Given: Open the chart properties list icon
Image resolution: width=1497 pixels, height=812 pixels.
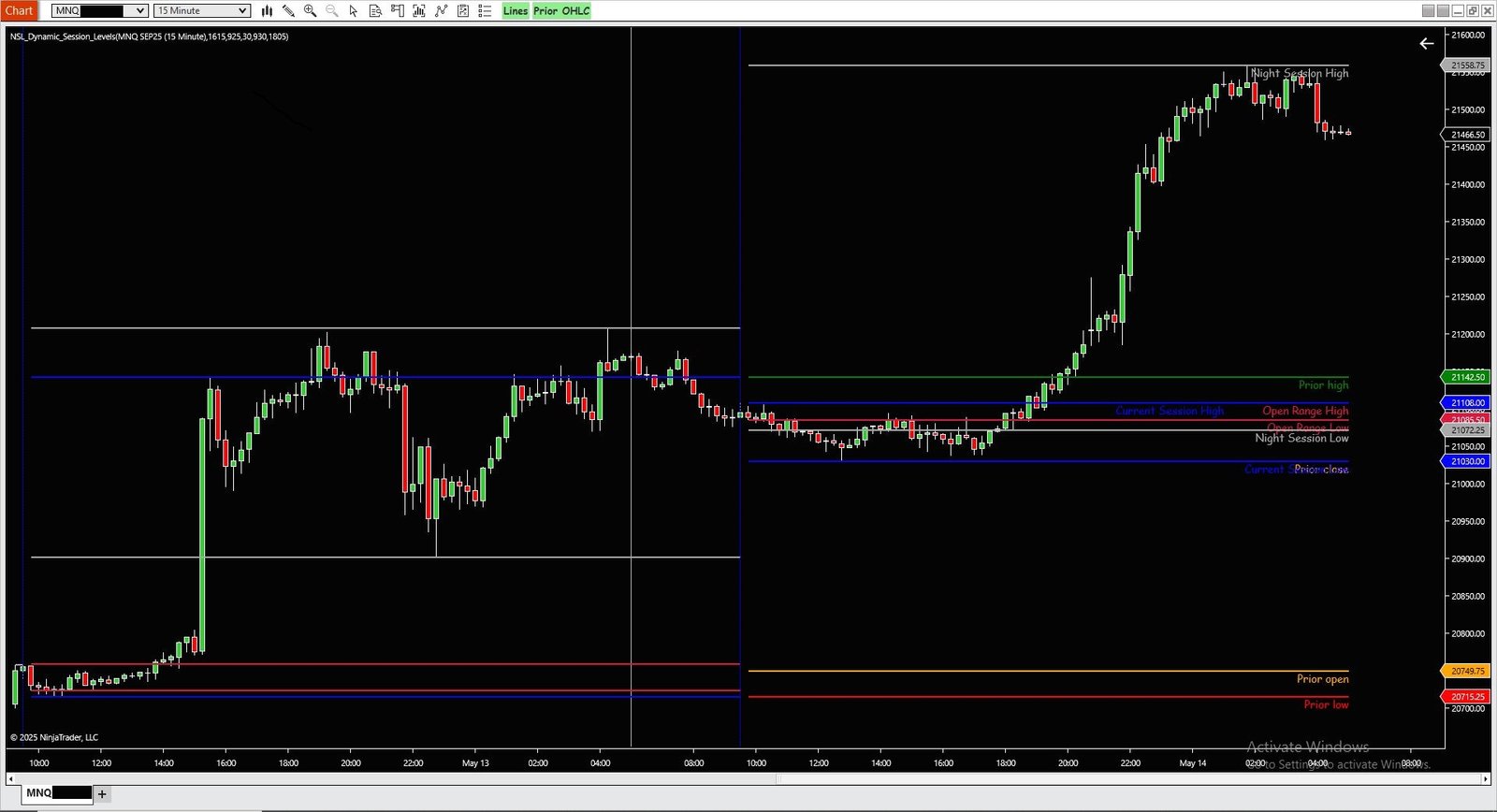Looking at the screenshot, I should 485,11.
